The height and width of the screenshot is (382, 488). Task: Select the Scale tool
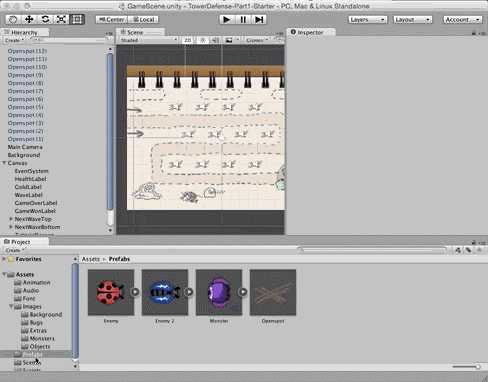[61, 19]
